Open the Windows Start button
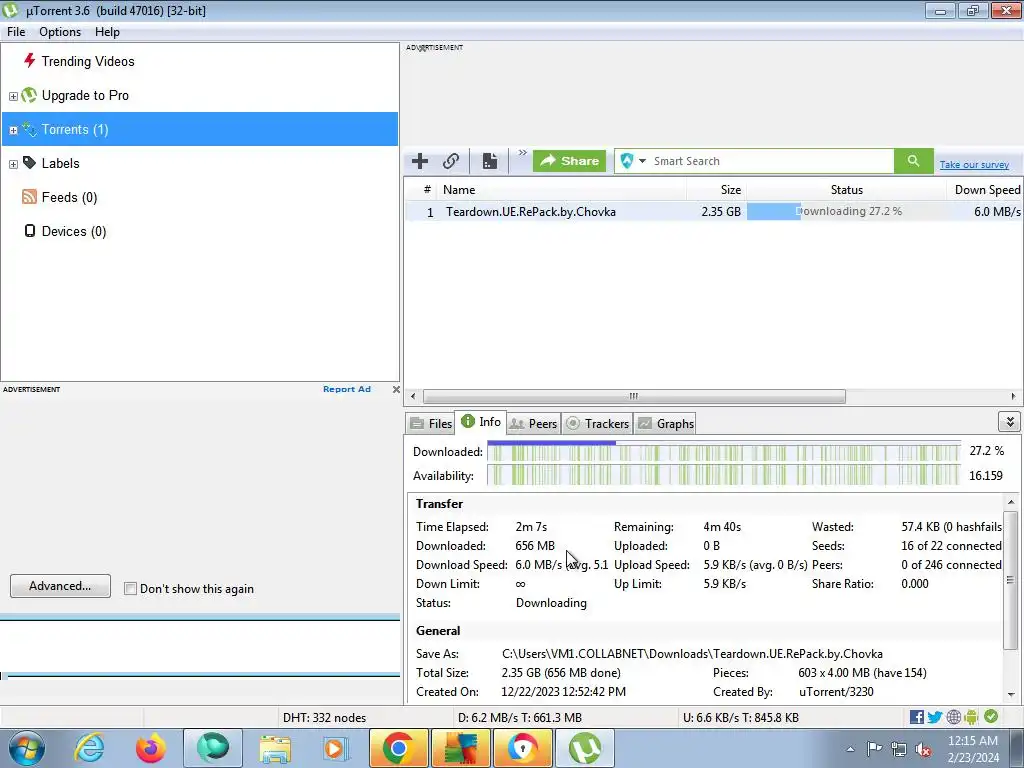The height and width of the screenshot is (768, 1024). point(26,748)
